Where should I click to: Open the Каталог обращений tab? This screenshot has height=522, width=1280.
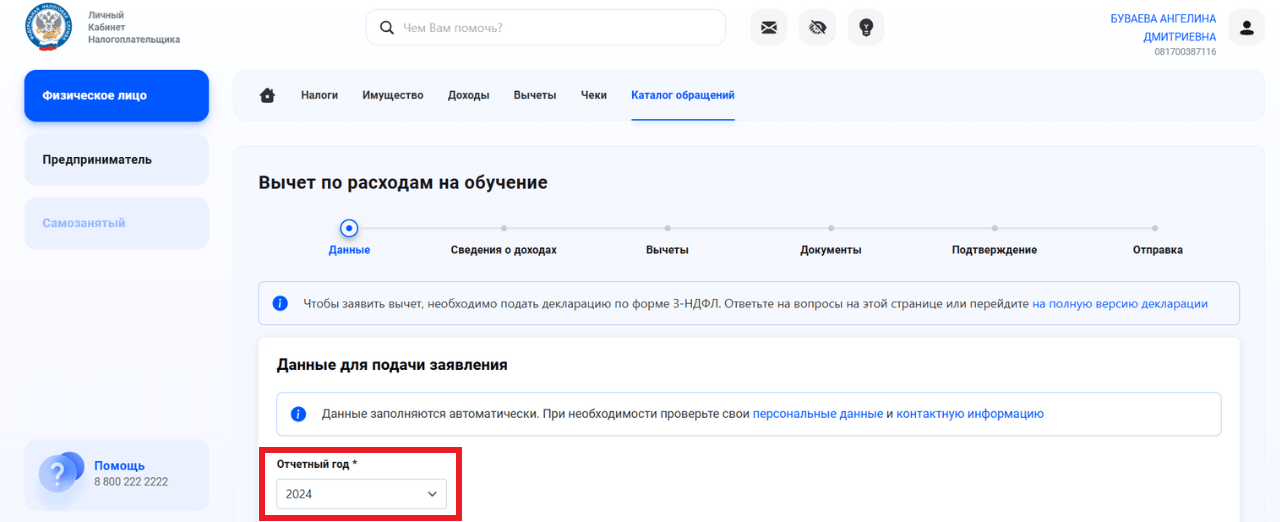(683, 95)
